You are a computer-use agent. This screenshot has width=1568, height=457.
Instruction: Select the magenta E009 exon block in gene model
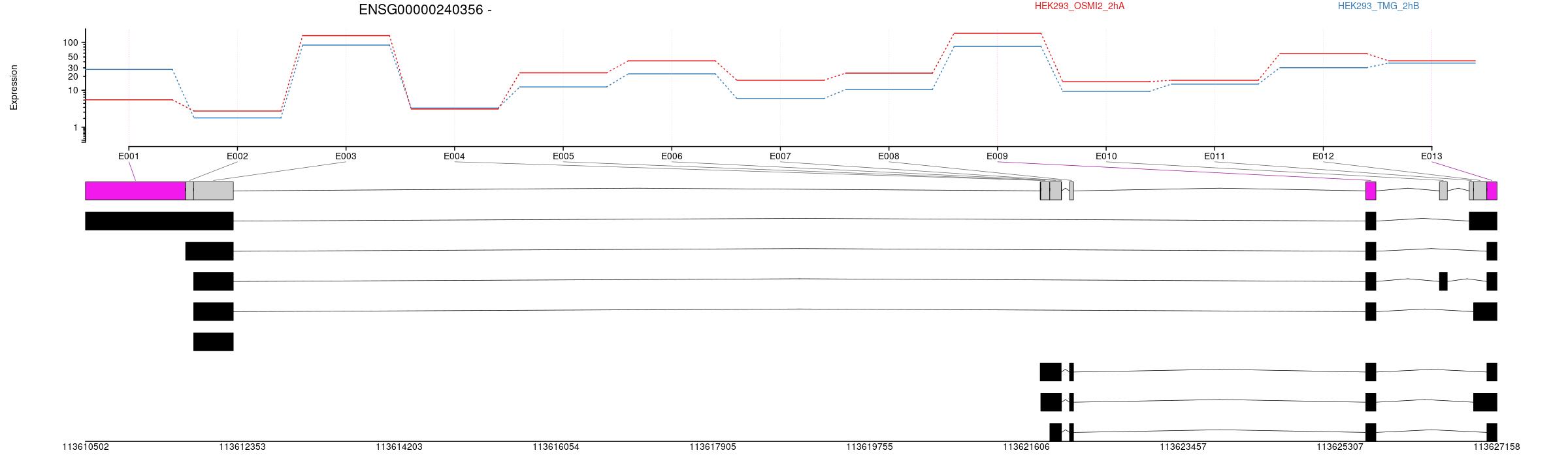point(1371,191)
